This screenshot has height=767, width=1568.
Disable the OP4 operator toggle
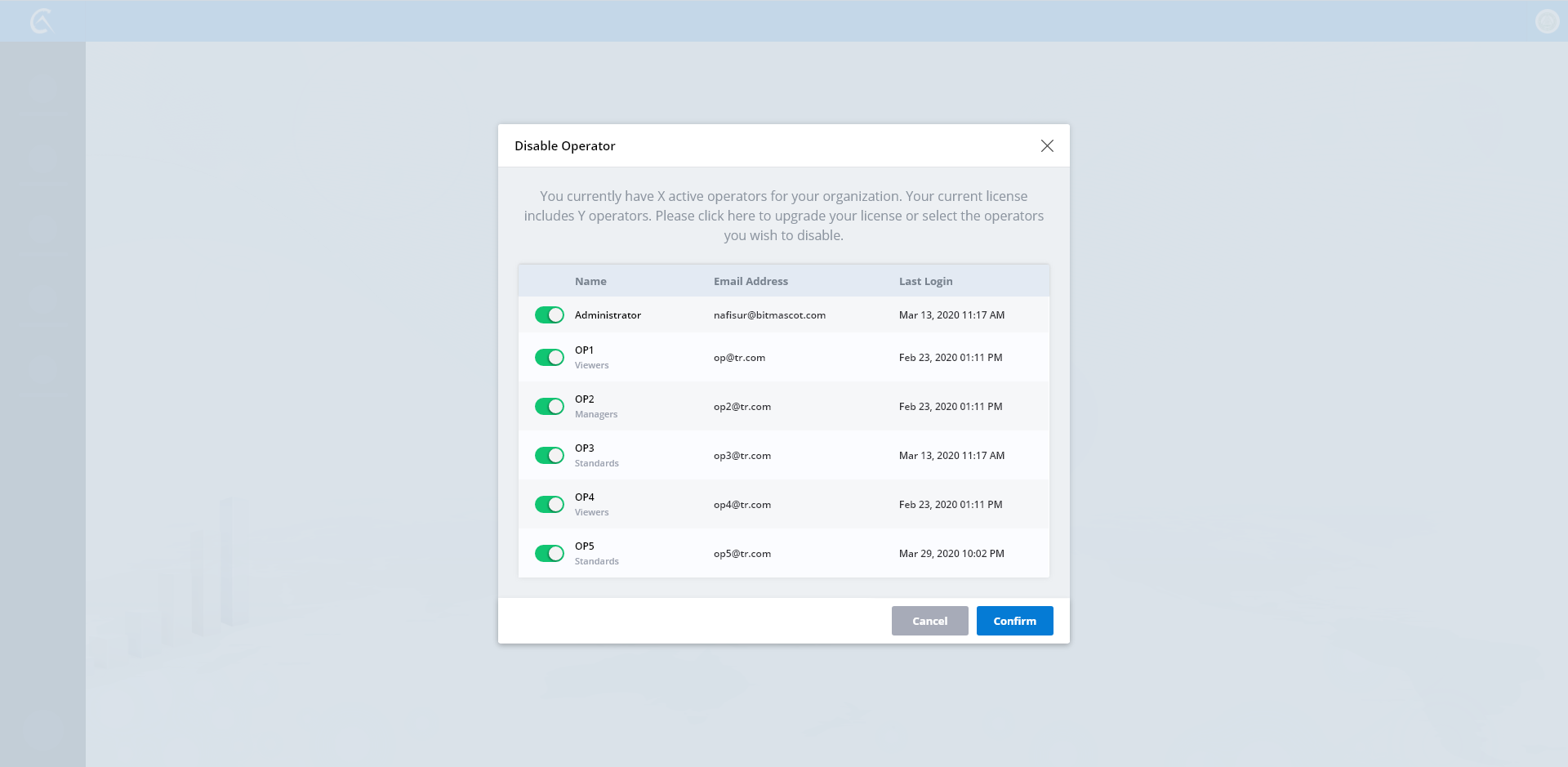point(550,505)
